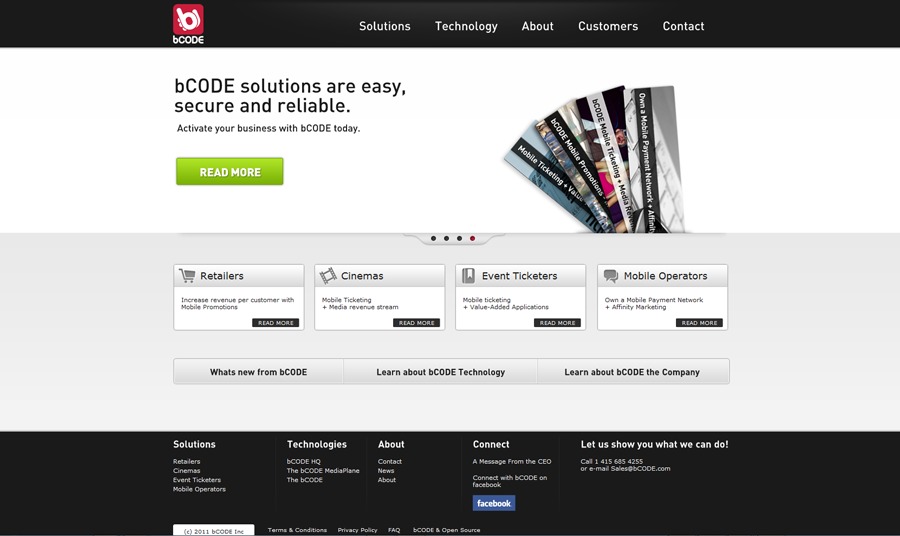Click the (c) 2011 bCODE Inc label
The image size is (900, 536).
tap(214, 531)
